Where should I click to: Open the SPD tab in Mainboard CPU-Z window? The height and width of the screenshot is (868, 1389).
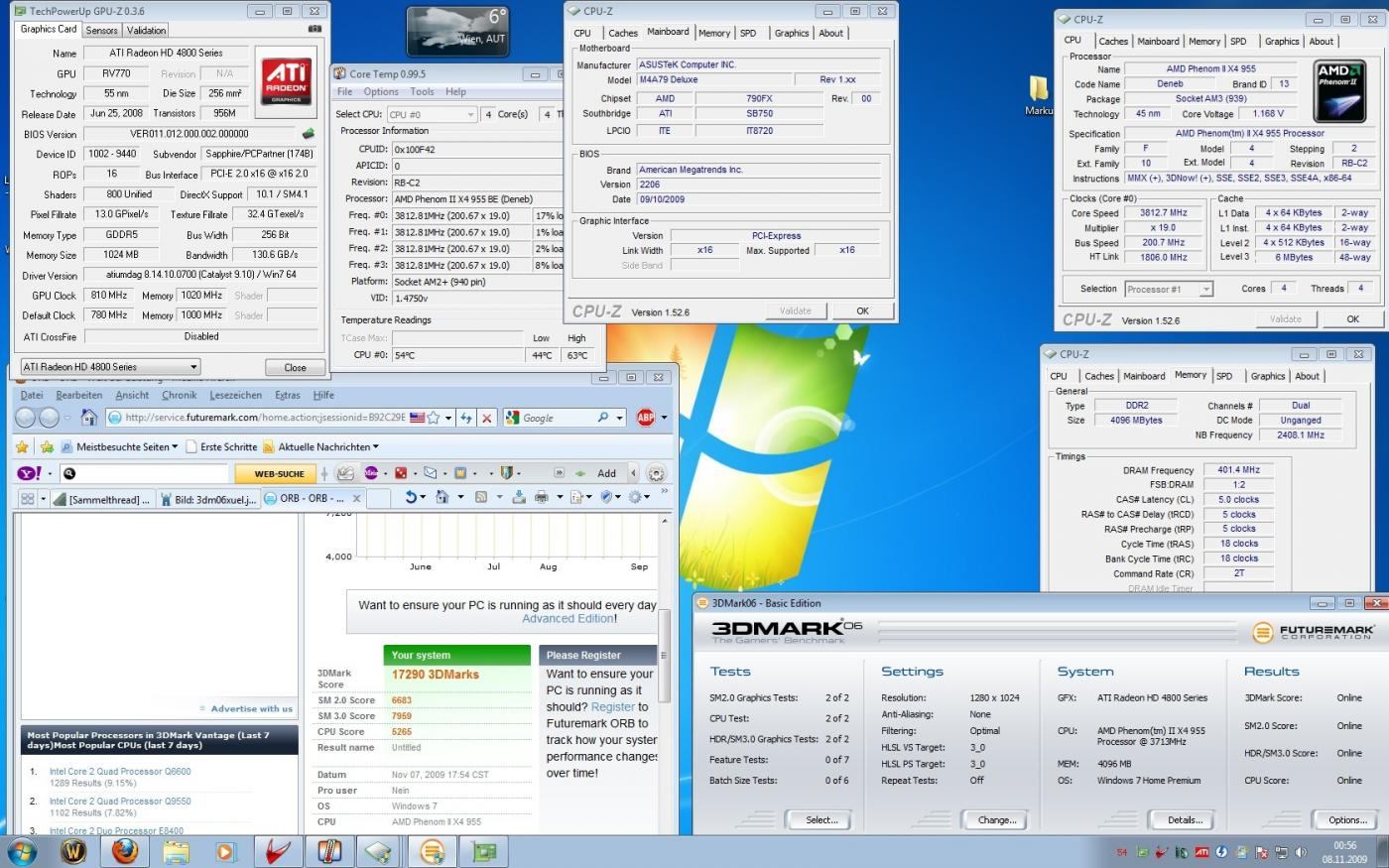(x=748, y=33)
